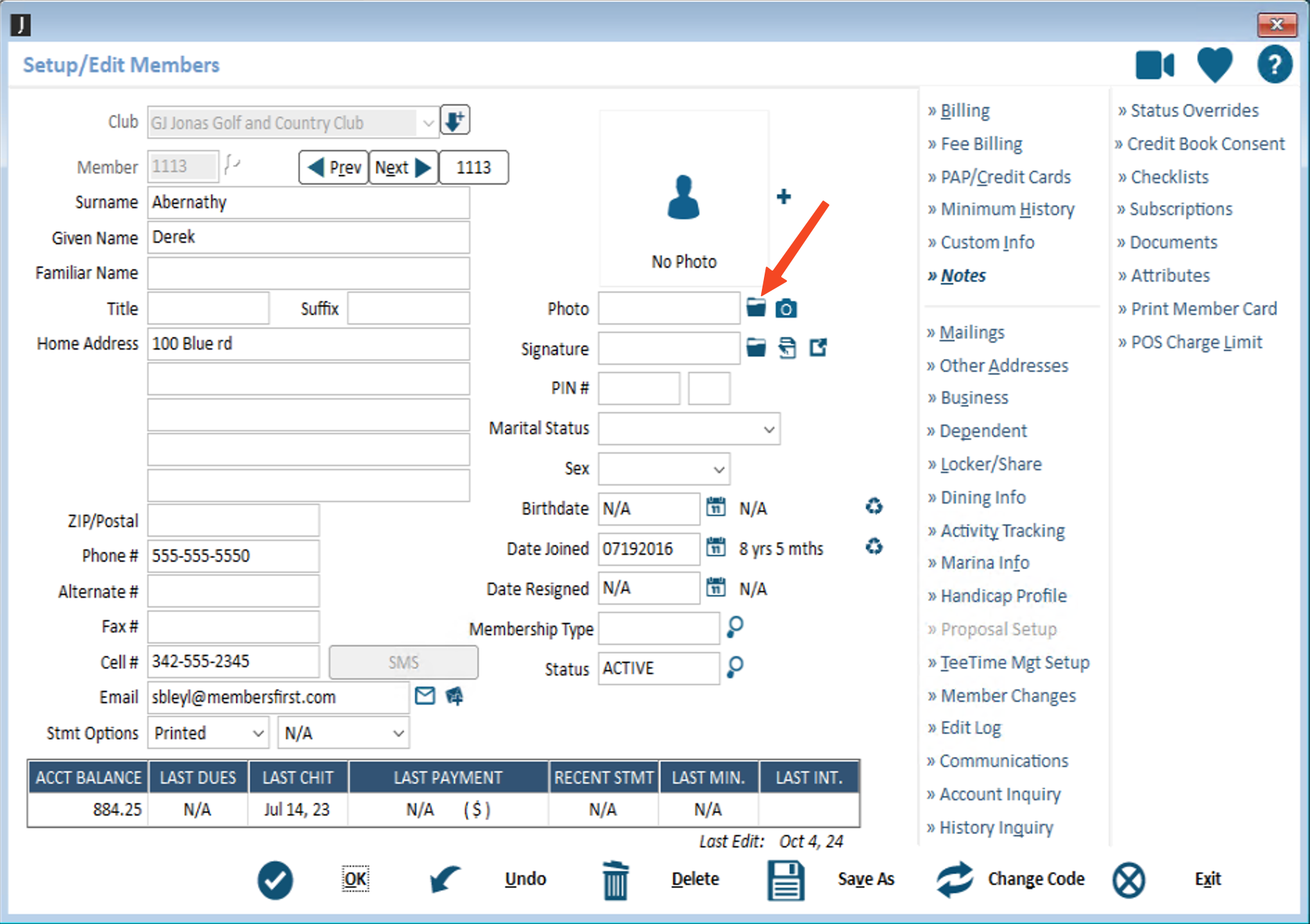The width and height of the screenshot is (1310, 924).
Task: Click the Save As floppy disk icon
Action: click(786, 880)
